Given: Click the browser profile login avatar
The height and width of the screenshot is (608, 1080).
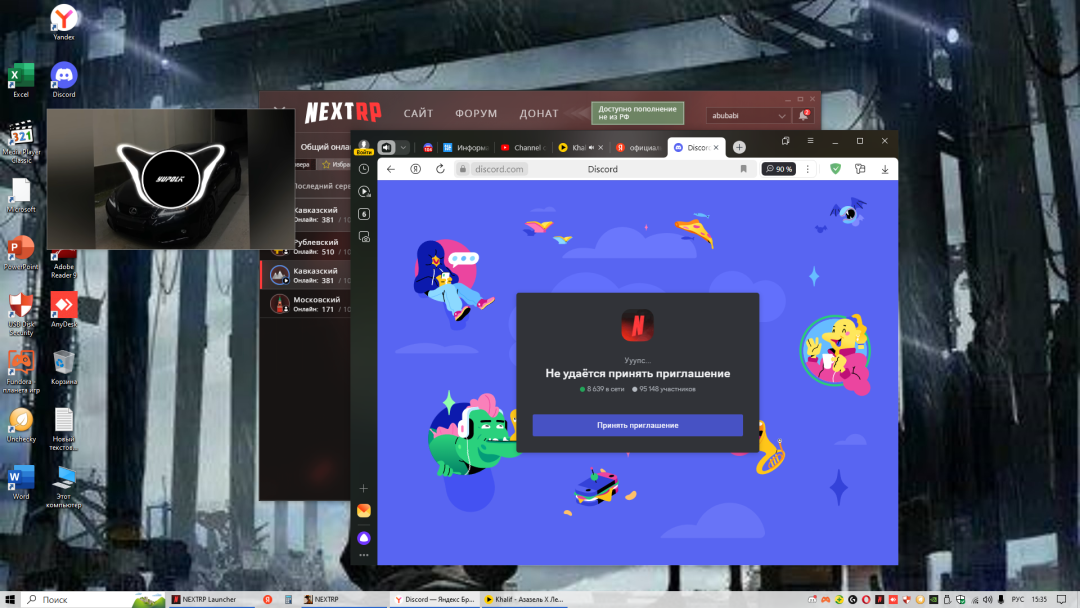Looking at the screenshot, I should click(364, 147).
